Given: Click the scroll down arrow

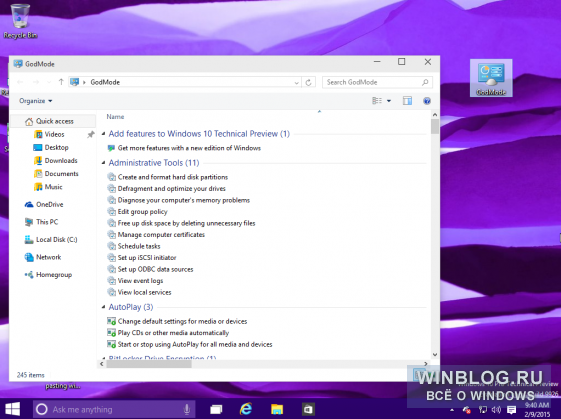Looking at the screenshot, I should pyautogui.click(x=435, y=355).
